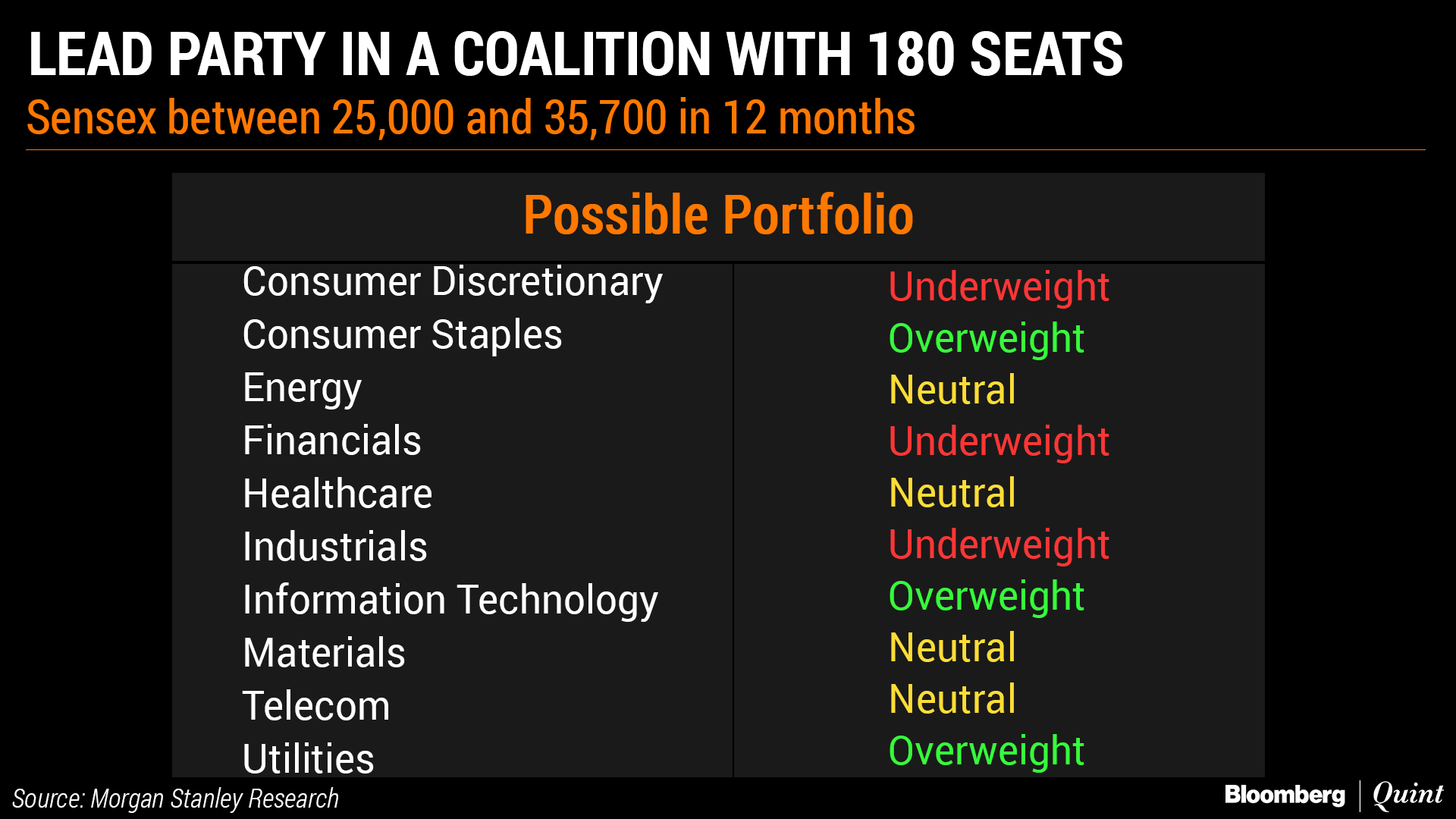The width and height of the screenshot is (1456, 819).
Task: Select the Information Technology sector label
Action: point(450,600)
